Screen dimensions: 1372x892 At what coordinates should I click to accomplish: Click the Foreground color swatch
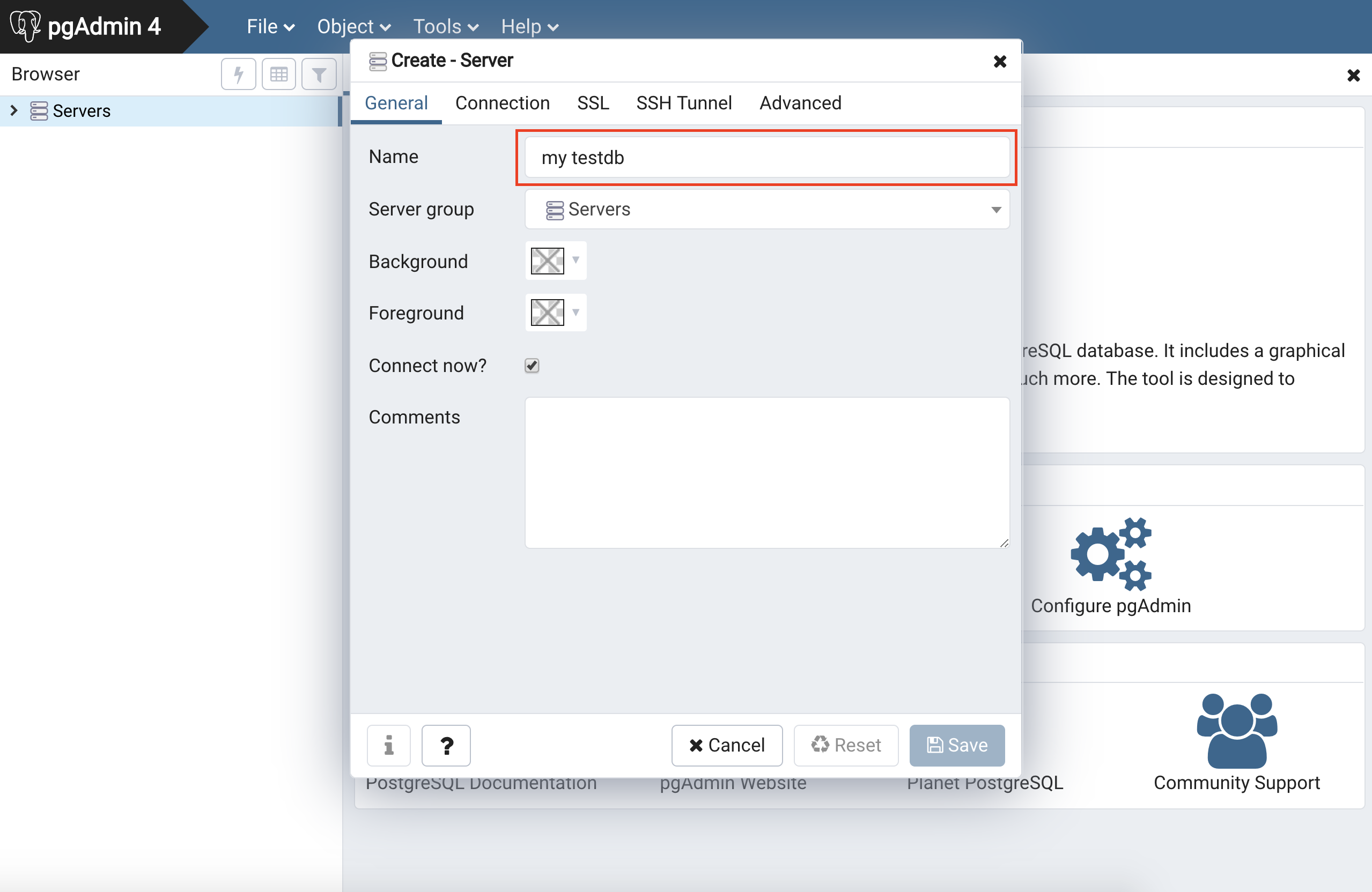547,313
